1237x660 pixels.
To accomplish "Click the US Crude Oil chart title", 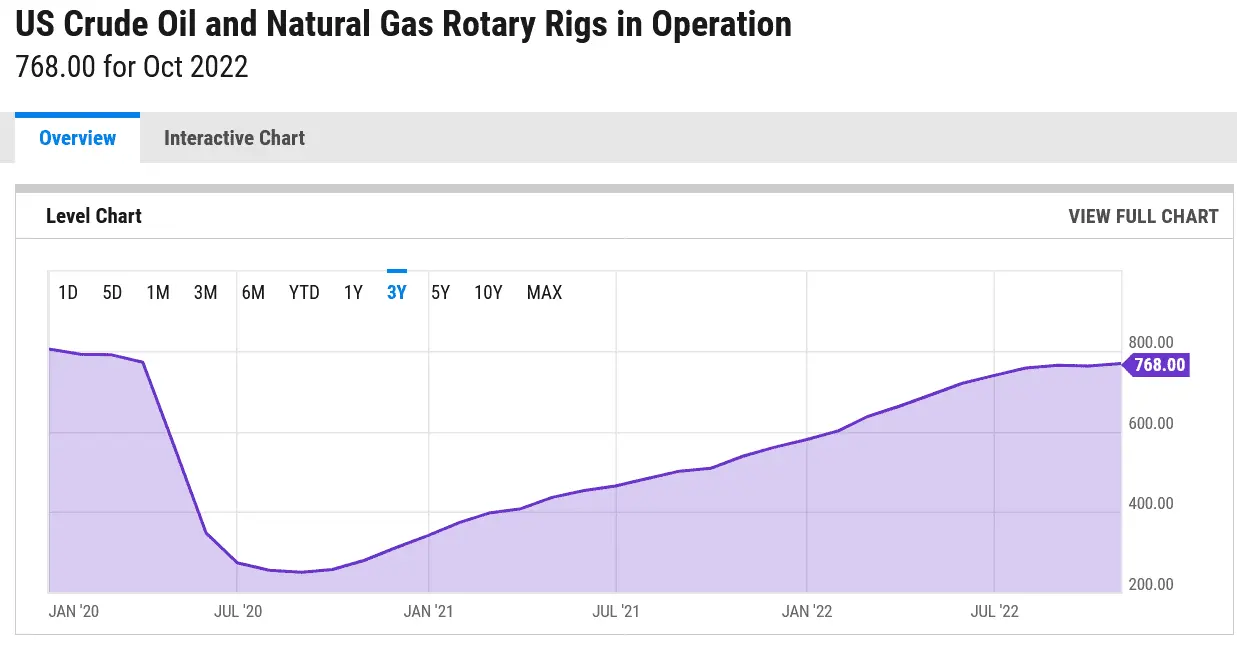I will click(x=403, y=24).
